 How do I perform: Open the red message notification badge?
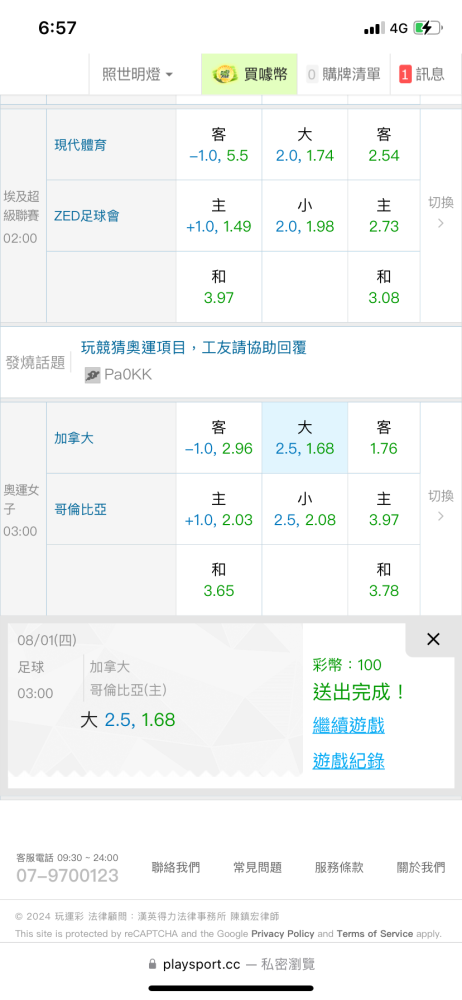pyautogui.click(x=405, y=75)
